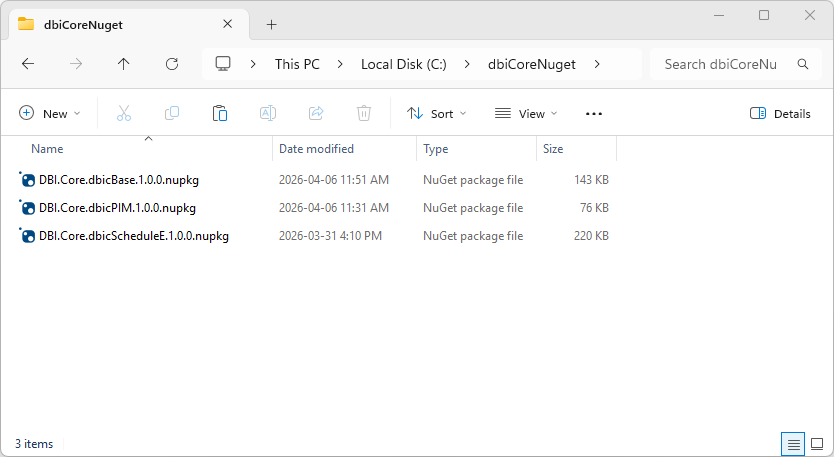Maximize the File Explorer window

(764, 15)
